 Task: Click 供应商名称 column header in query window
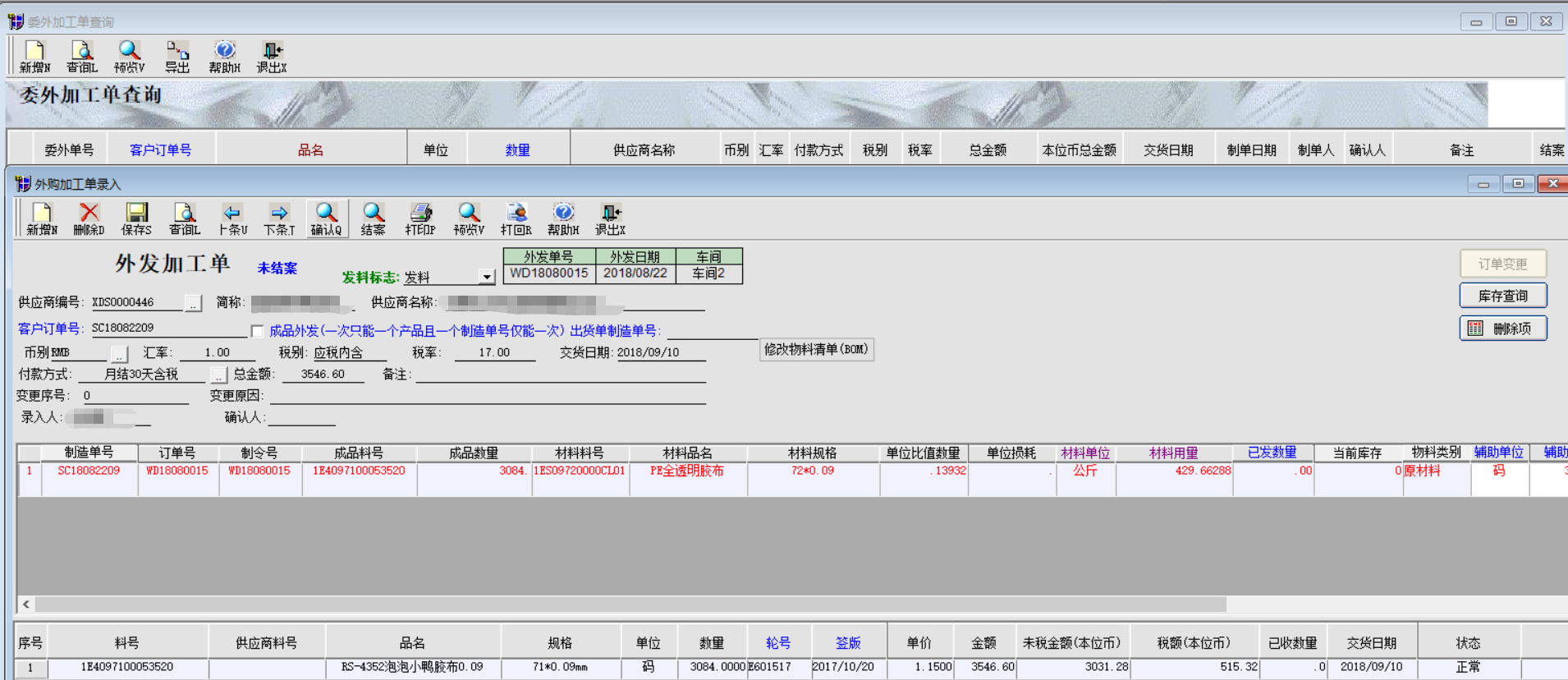pos(644,149)
